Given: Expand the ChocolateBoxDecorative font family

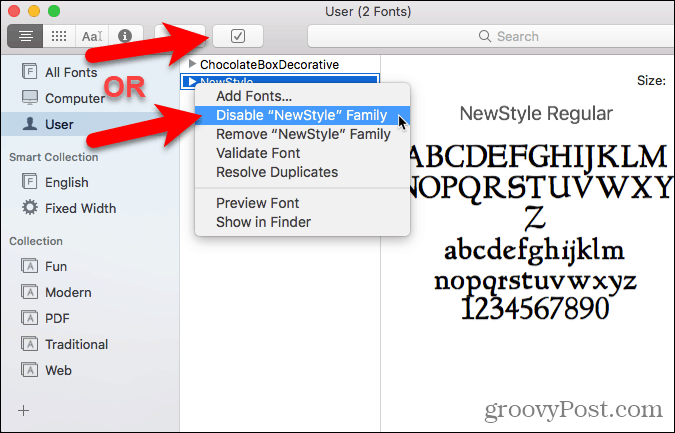Looking at the screenshot, I should [192, 64].
